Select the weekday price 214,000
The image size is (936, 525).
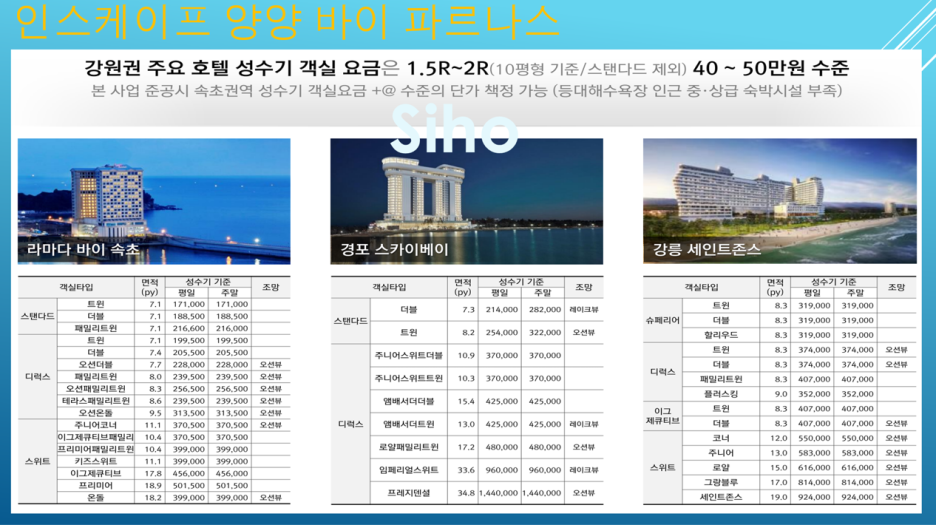pos(501,309)
